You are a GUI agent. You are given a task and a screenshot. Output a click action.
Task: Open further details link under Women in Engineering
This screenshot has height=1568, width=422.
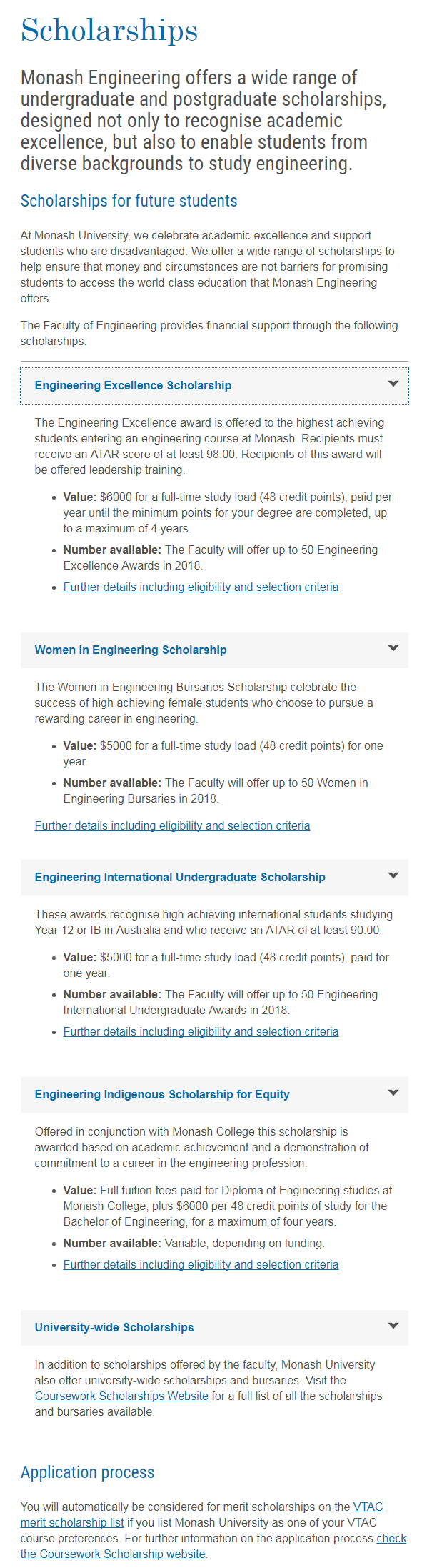pyautogui.click(x=172, y=826)
